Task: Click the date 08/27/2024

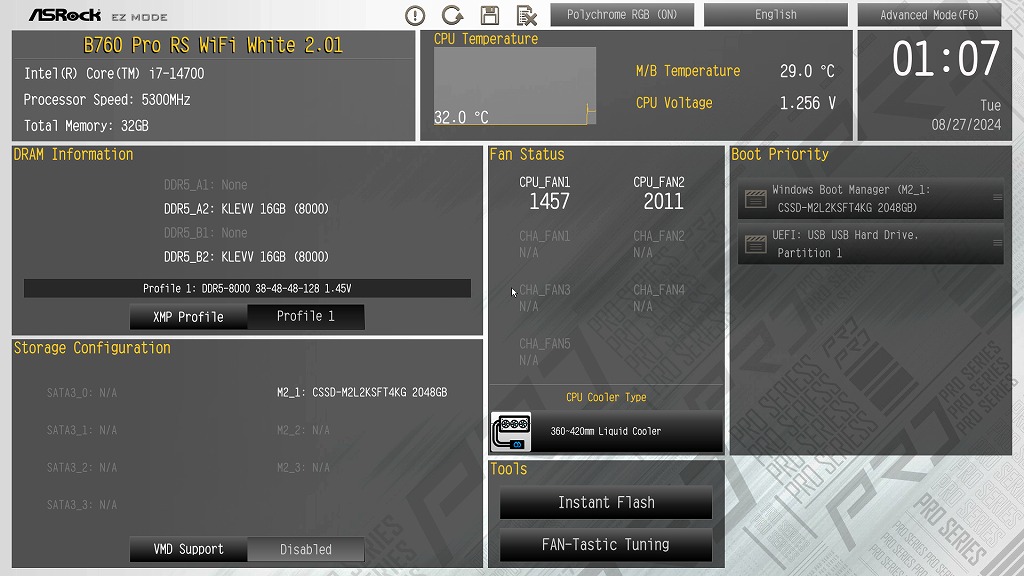Action: pyautogui.click(x=966, y=125)
